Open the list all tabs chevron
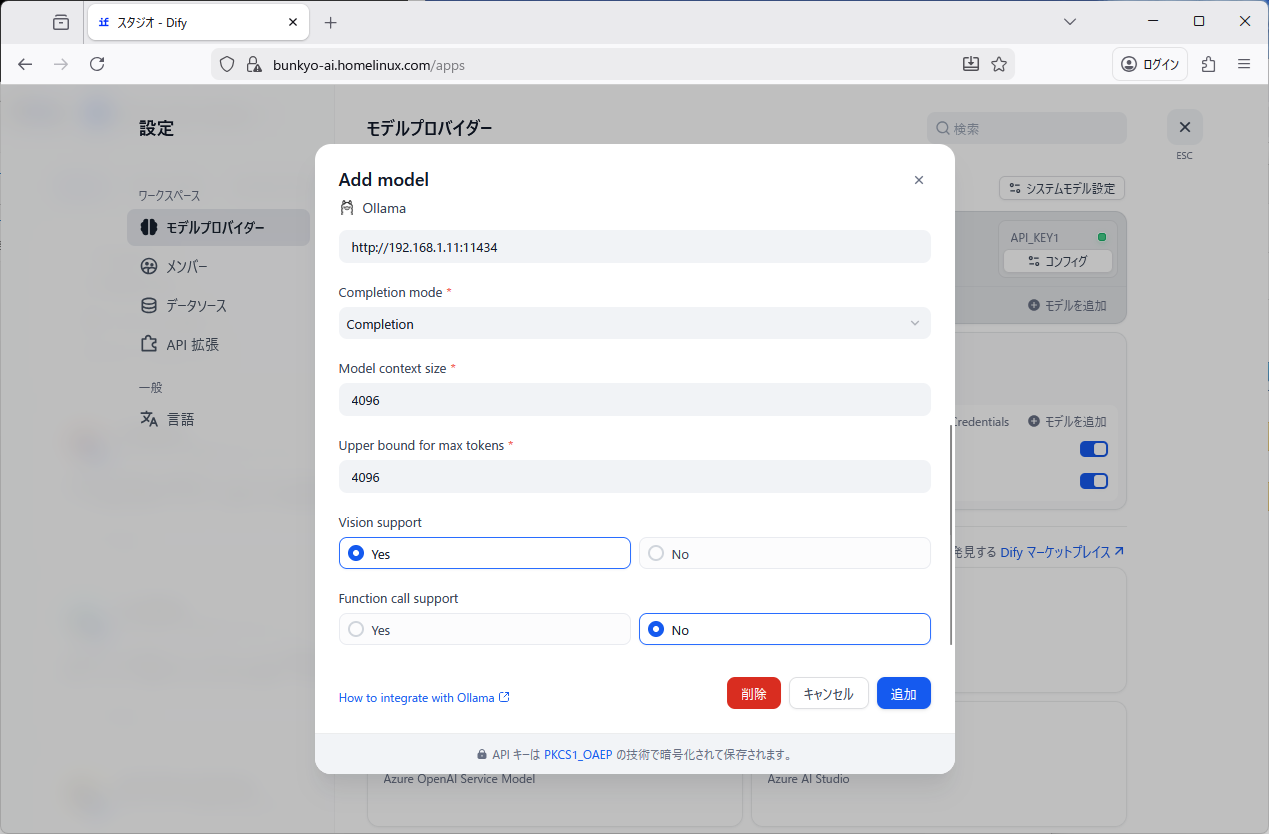The width and height of the screenshot is (1269, 834). coord(1070,21)
